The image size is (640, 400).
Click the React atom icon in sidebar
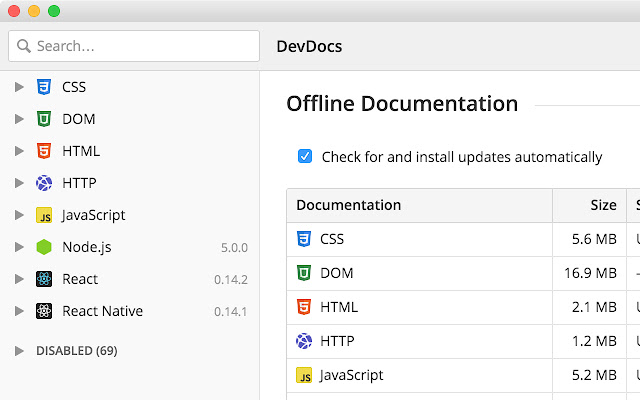pyautogui.click(x=44, y=279)
